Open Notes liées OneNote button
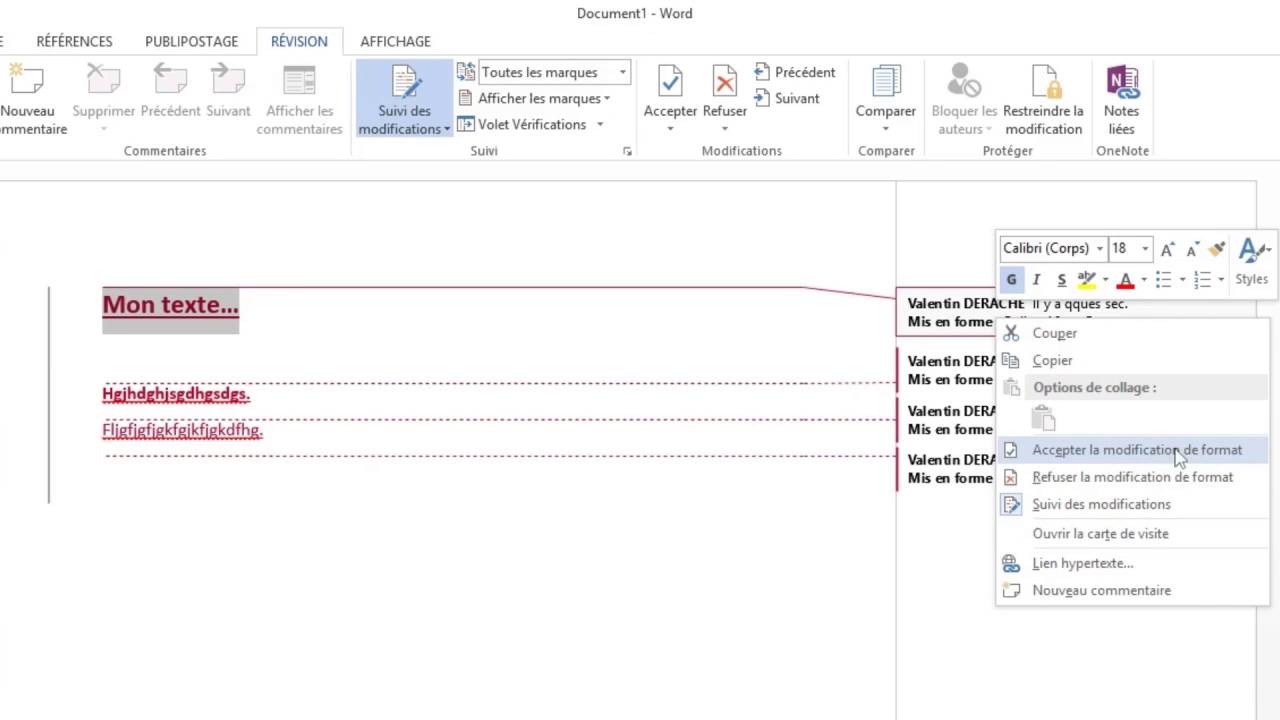Viewport: 1280px width, 720px height. pos(1121,100)
